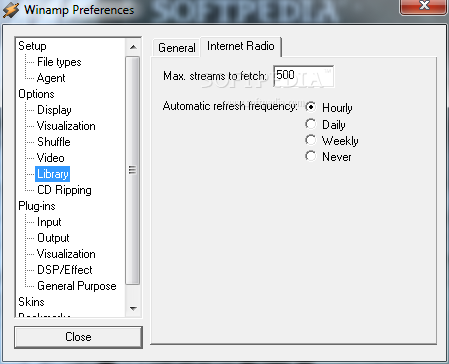
Task: Click the tree scroll up arrow
Action: [133, 47]
